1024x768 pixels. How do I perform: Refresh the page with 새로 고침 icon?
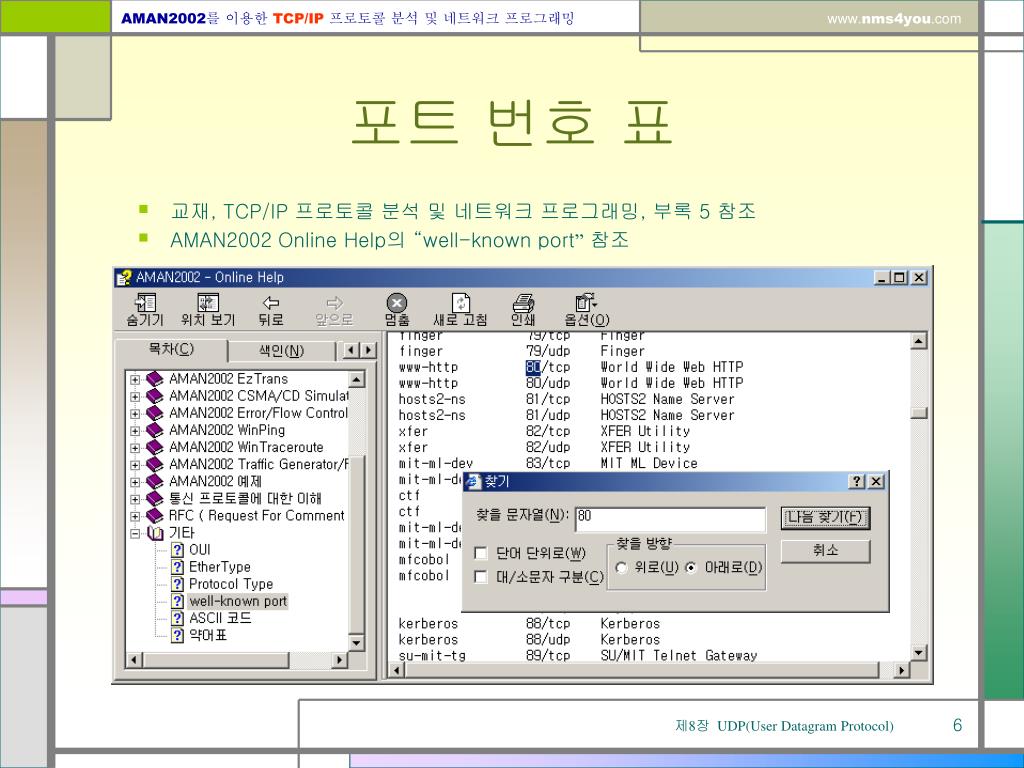pos(460,303)
